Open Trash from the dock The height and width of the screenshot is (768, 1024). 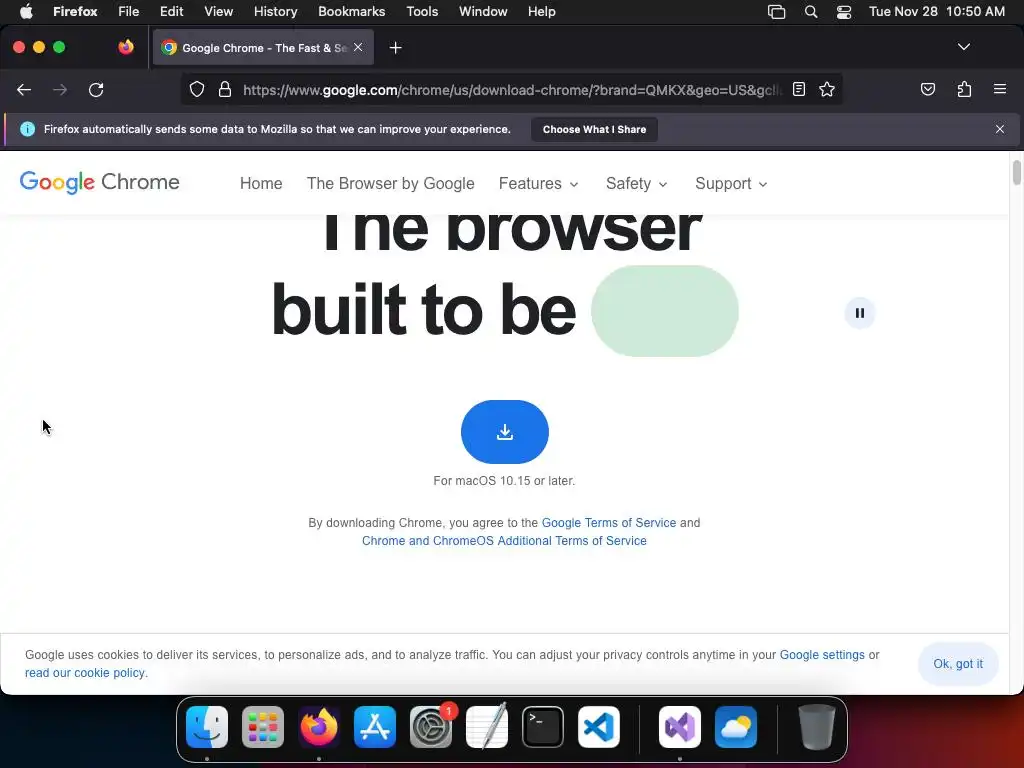[816, 727]
